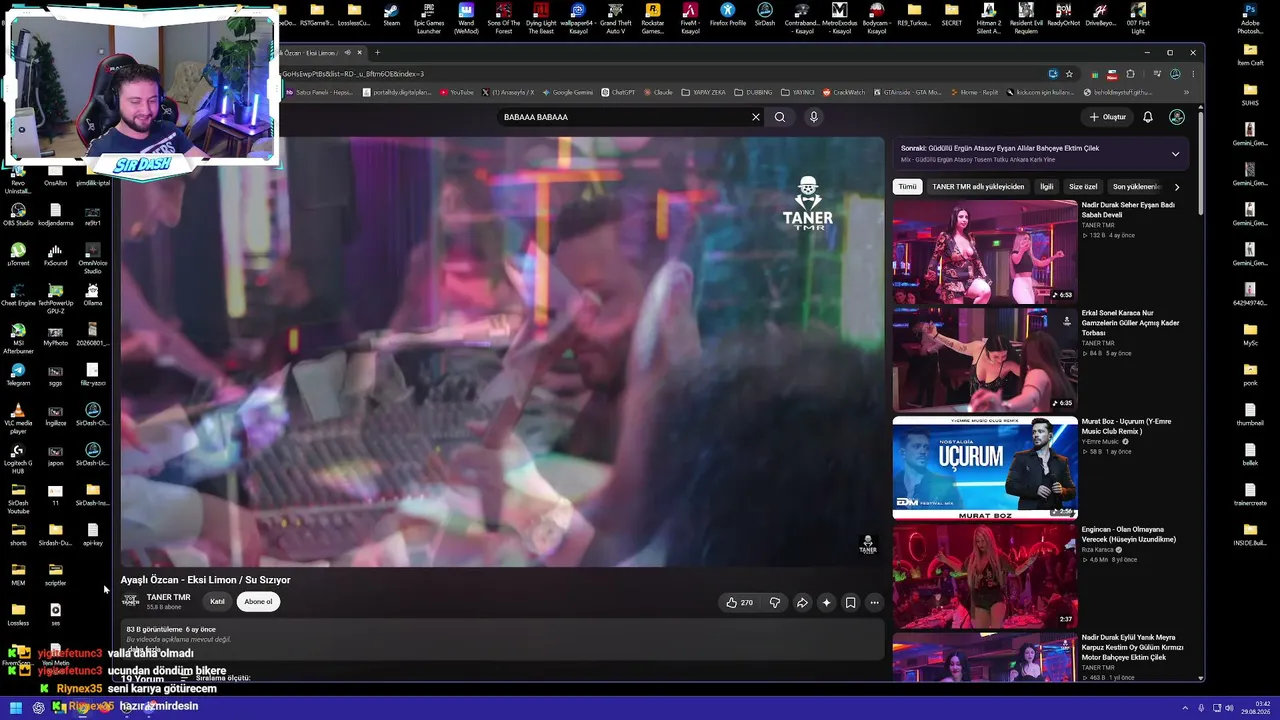Select the VLC media player desktop icon
Viewport: 1280px width, 720px height.
point(18,419)
